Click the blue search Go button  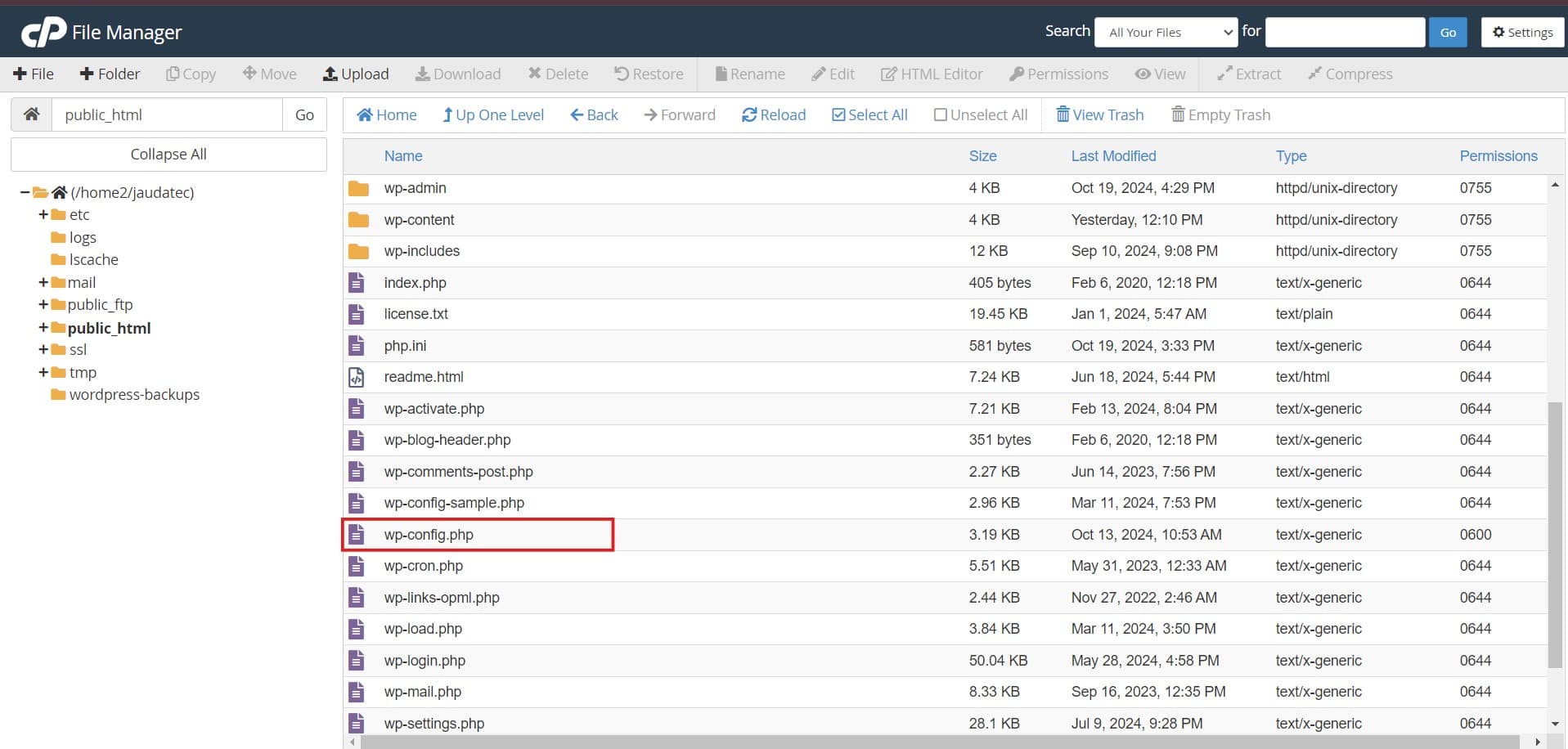pyautogui.click(x=1448, y=32)
